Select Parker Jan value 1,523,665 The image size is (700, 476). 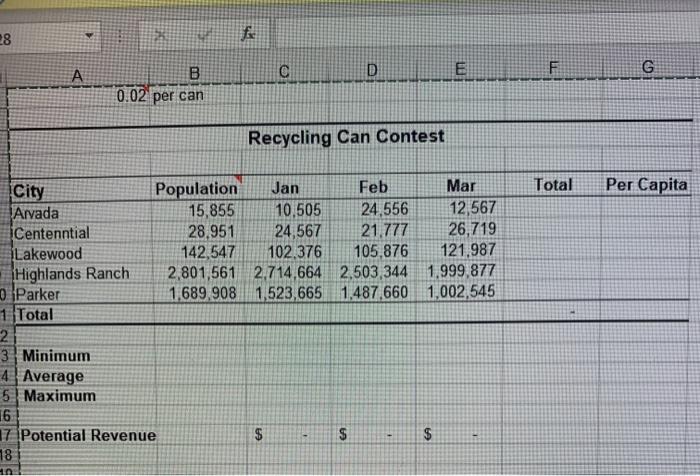tap(289, 293)
